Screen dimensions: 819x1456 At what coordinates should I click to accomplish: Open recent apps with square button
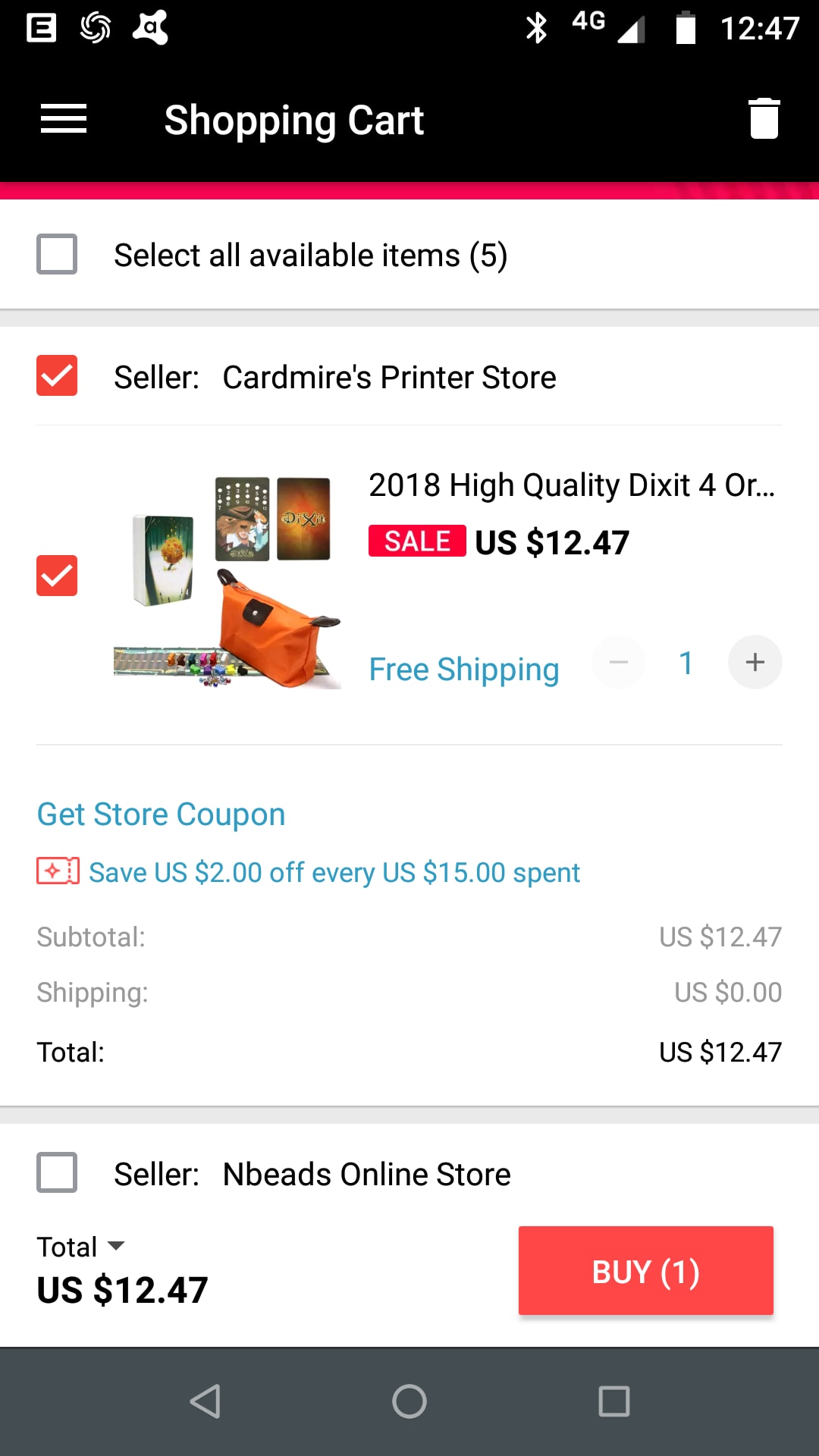tap(614, 1401)
